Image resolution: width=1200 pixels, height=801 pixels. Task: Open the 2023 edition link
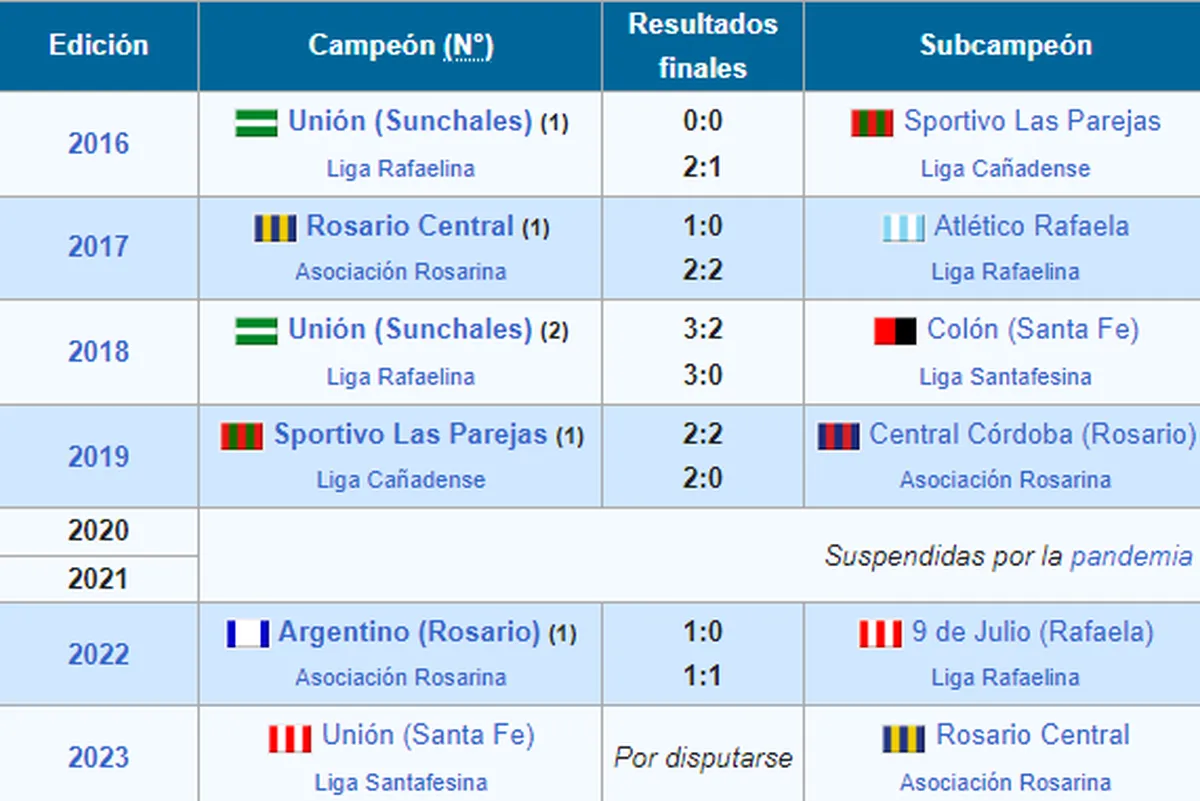[x=98, y=757]
